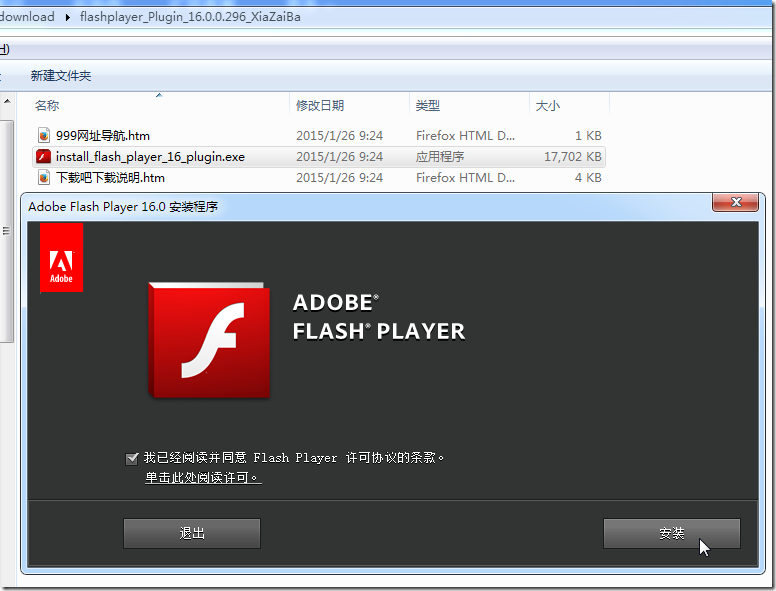Click the 1 KB size cell

(588, 136)
